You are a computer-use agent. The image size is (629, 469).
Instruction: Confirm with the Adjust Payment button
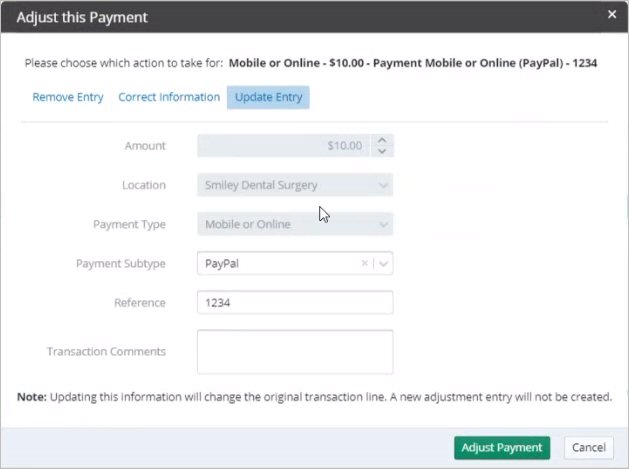502,447
